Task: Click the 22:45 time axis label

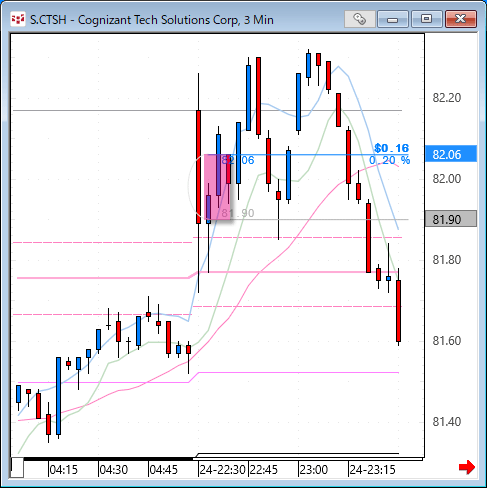Action: click(x=264, y=470)
